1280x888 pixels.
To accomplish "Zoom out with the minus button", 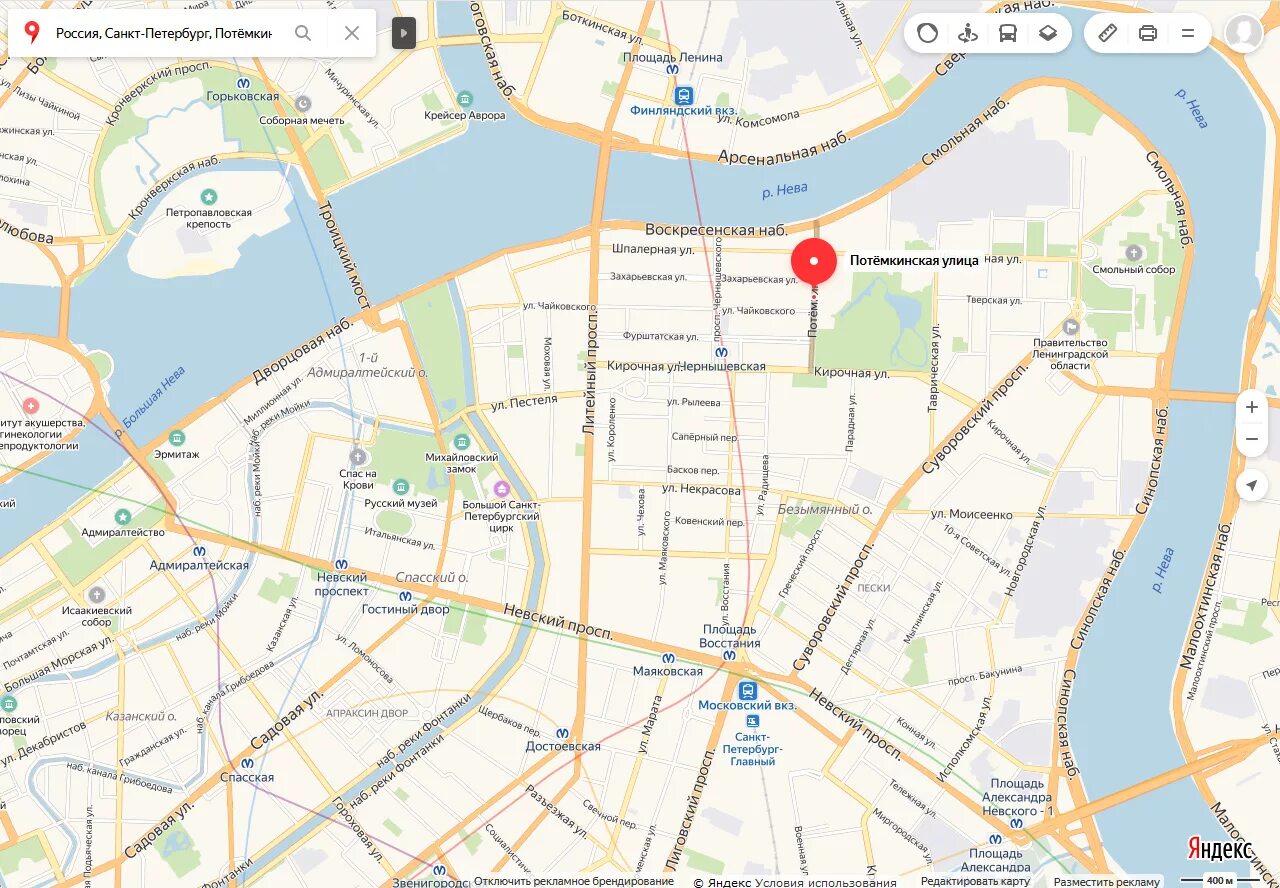I will pos(1252,439).
